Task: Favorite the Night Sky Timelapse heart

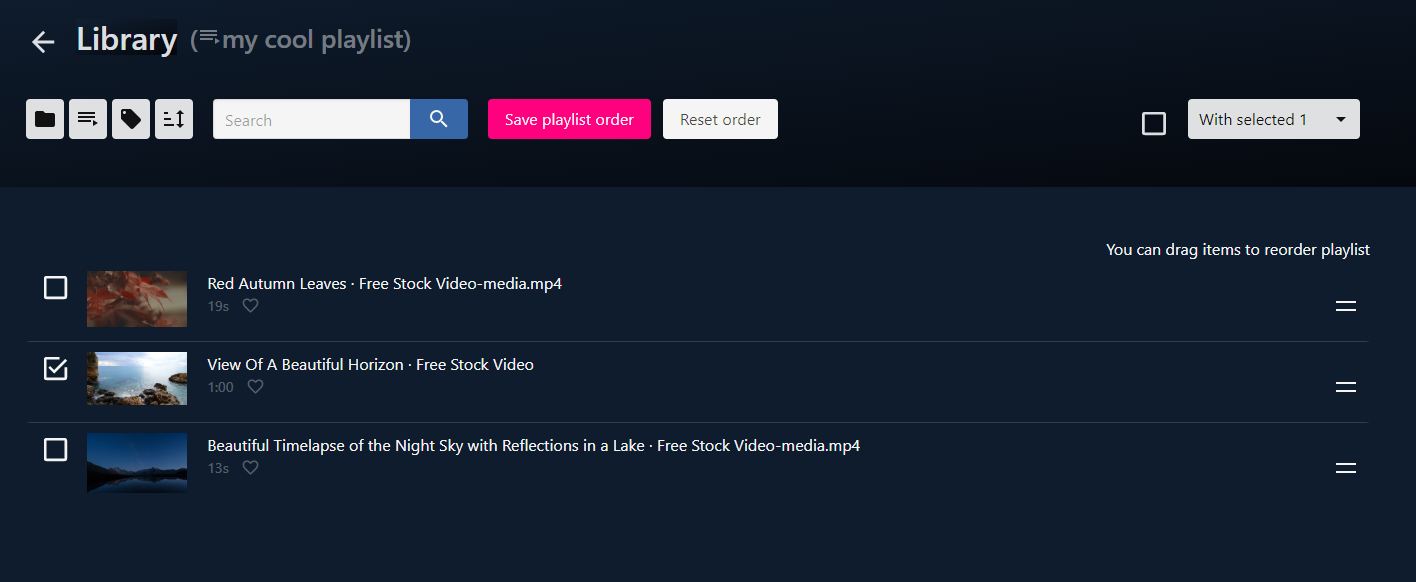Action: pyautogui.click(x=251, y=468)
